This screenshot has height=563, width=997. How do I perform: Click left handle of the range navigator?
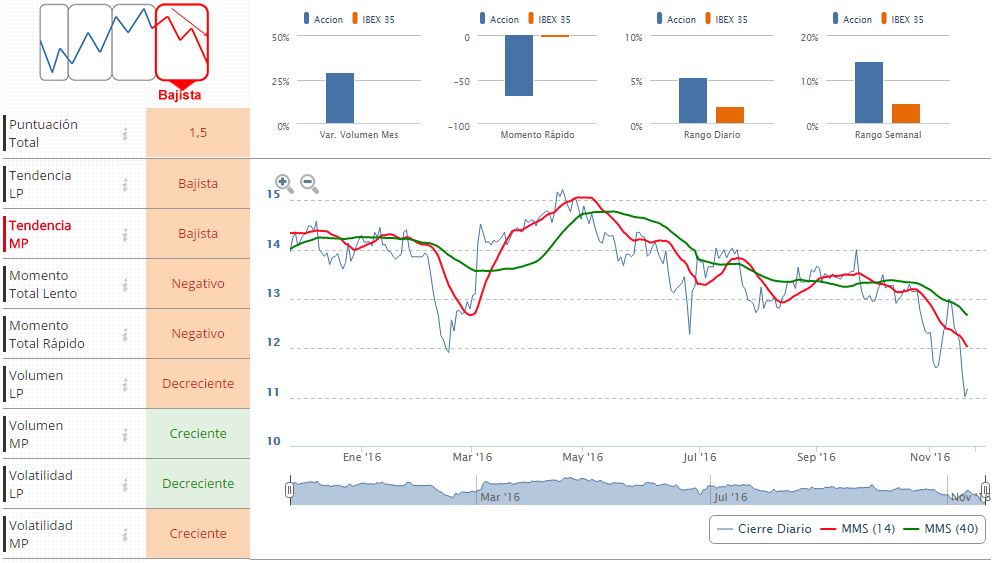[x=289, y=490]
